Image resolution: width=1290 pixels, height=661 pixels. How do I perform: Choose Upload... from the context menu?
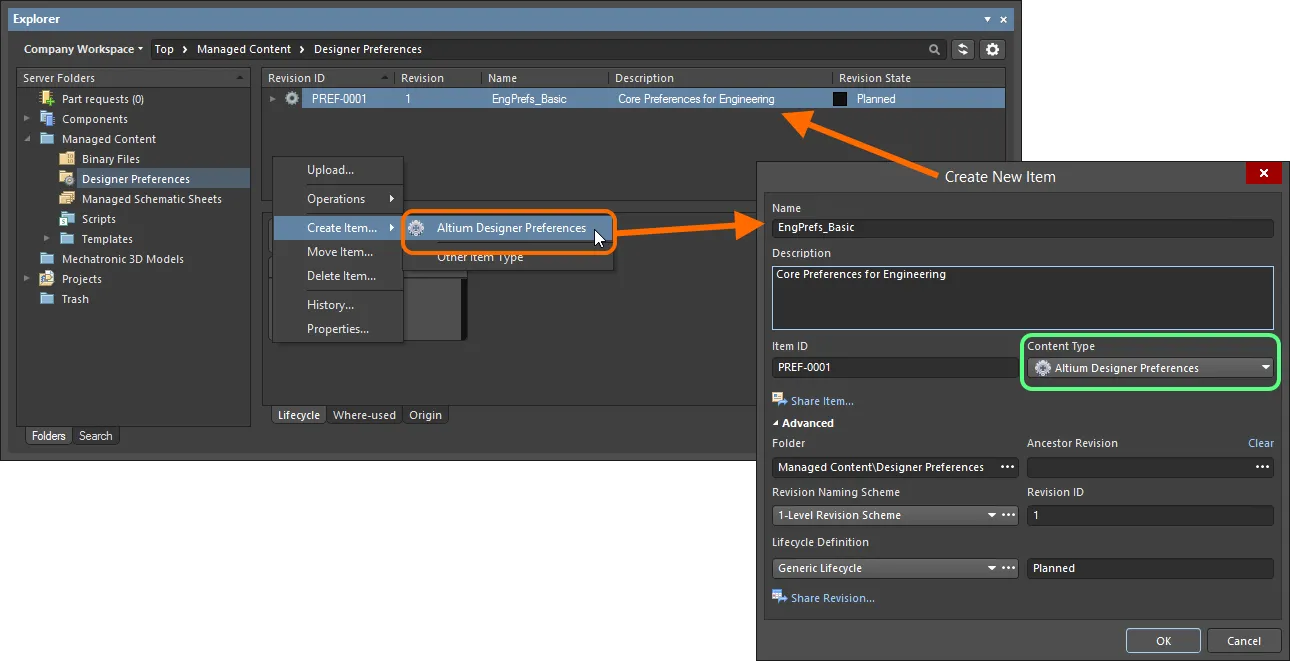330,170
